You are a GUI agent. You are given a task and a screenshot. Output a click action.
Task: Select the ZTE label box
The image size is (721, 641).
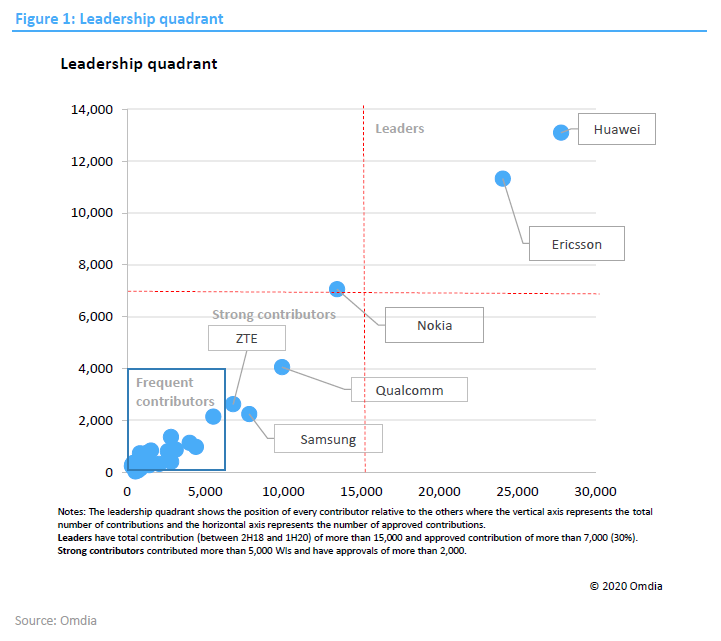[x=247, y=338]
